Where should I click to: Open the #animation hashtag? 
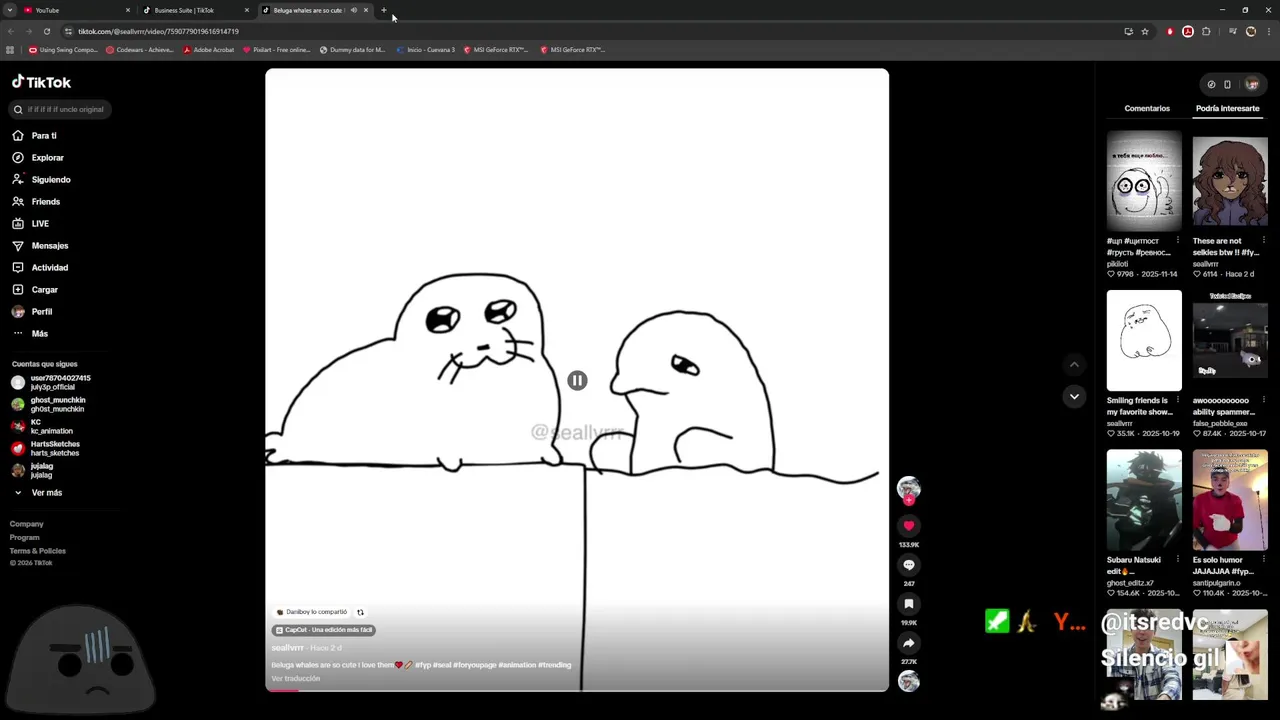[x=517, y=665]
